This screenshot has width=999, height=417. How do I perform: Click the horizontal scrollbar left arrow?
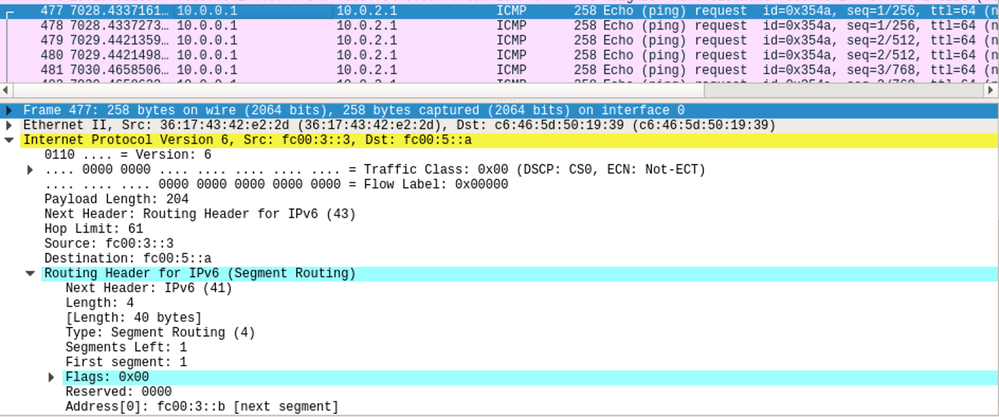coord(6,90)
